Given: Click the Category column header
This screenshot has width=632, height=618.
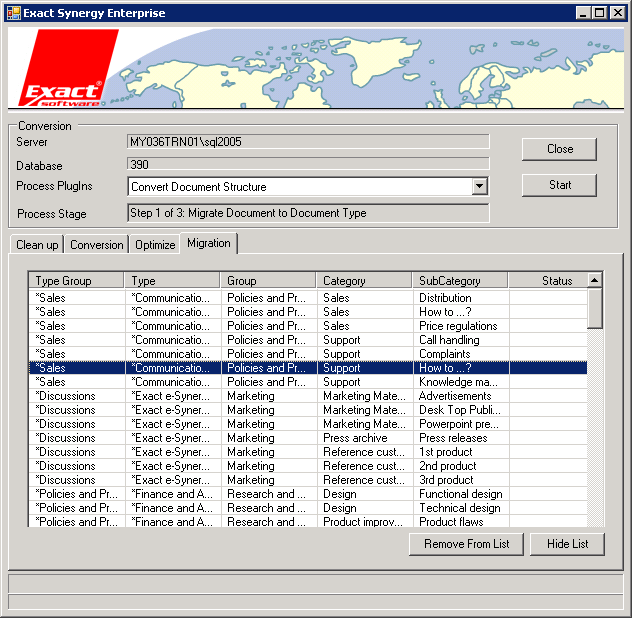Looking at the screenshot, I should 364,281.
